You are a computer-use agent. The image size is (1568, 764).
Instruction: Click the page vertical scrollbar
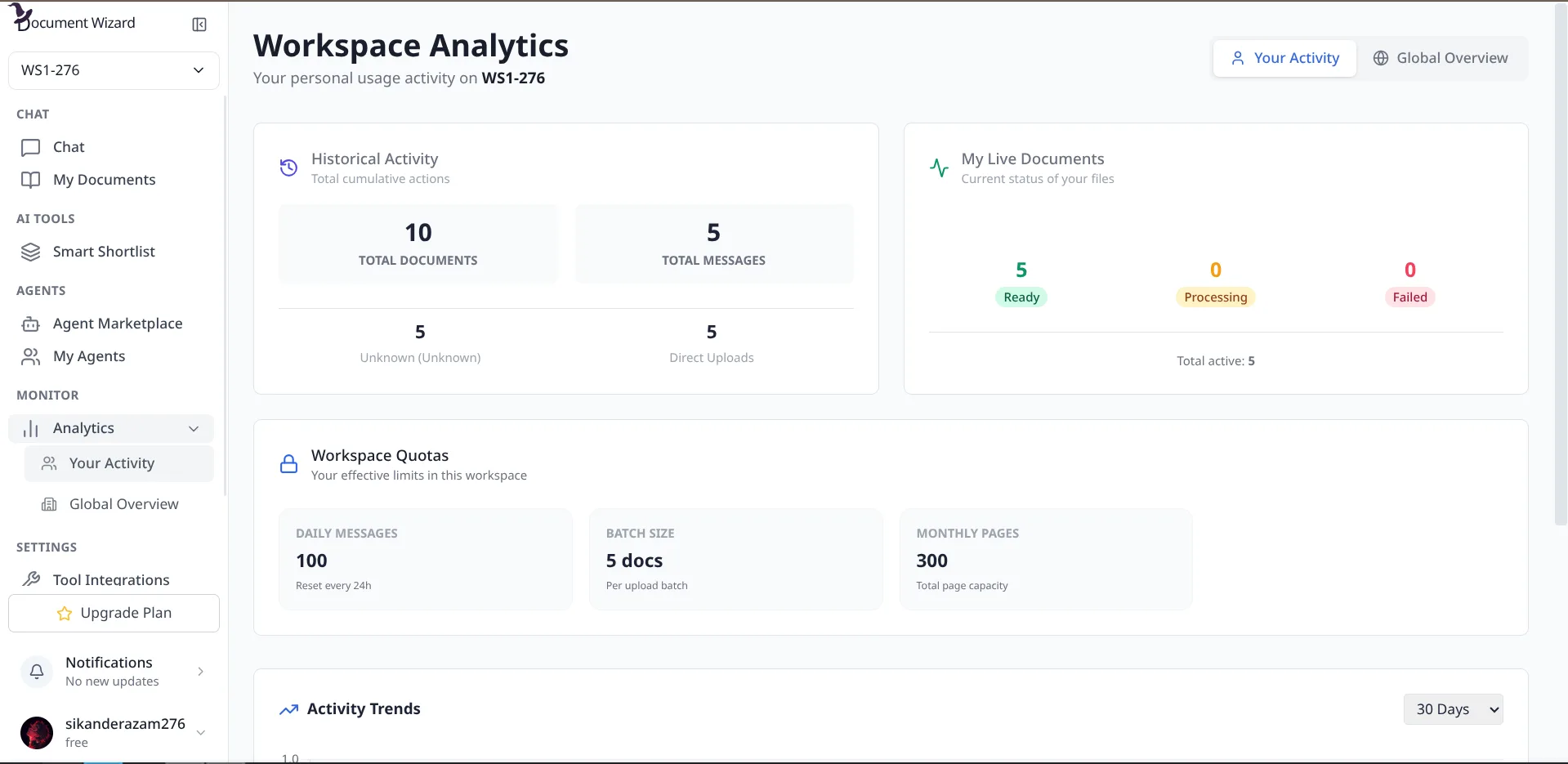(x=1561, y=263)
